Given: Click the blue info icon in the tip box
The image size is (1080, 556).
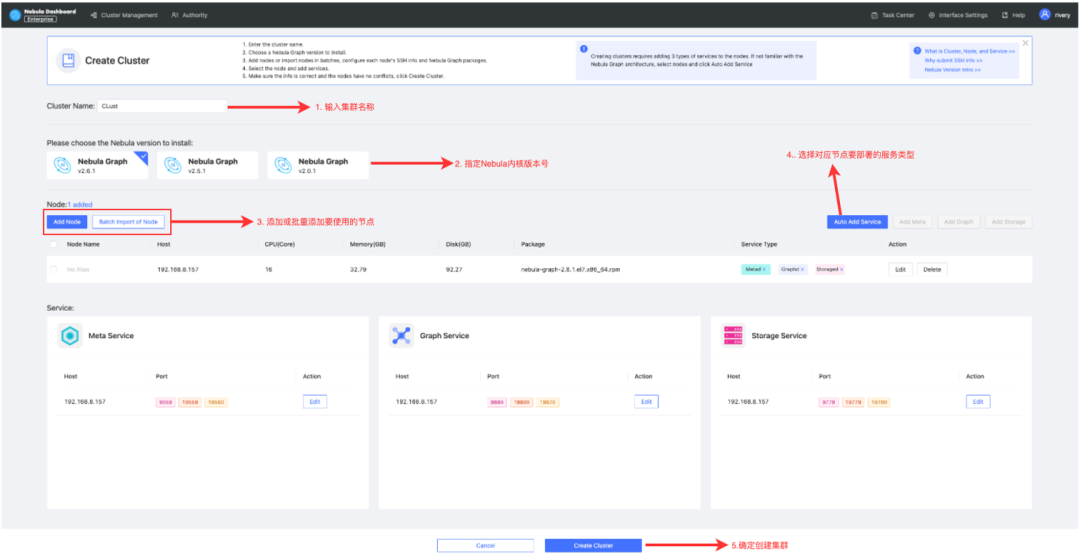Looking at the screenshot, I should pos(583,49).
